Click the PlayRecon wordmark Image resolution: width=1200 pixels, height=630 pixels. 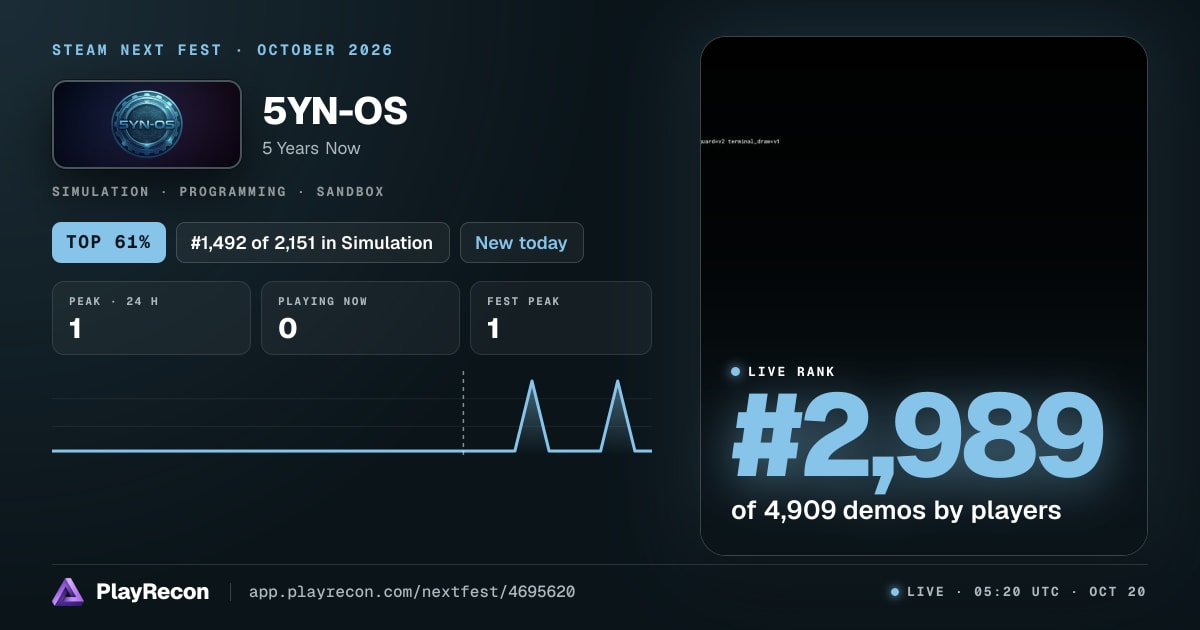tap(153, 592)
